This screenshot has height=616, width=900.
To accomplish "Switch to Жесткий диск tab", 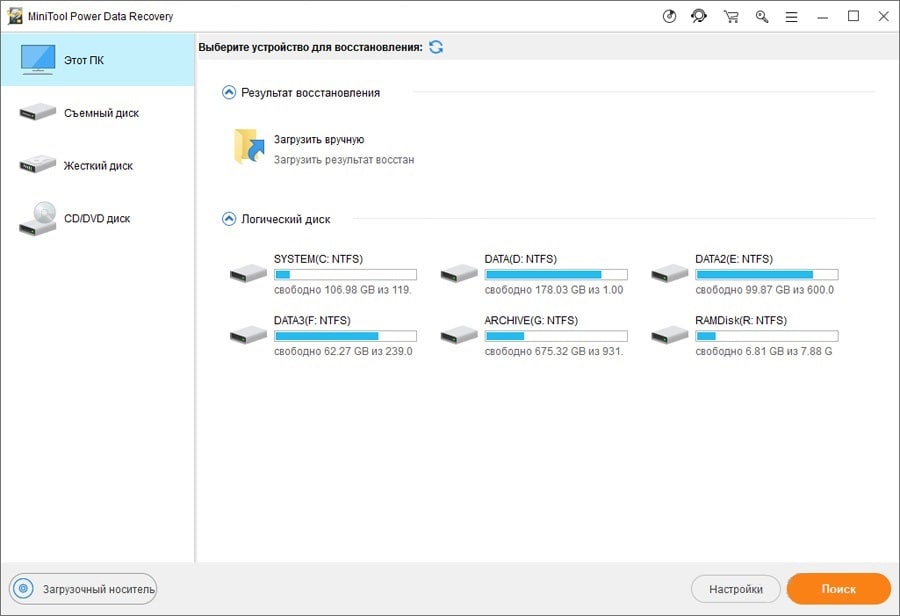I will pyautogui.click(x=98, y=165).
